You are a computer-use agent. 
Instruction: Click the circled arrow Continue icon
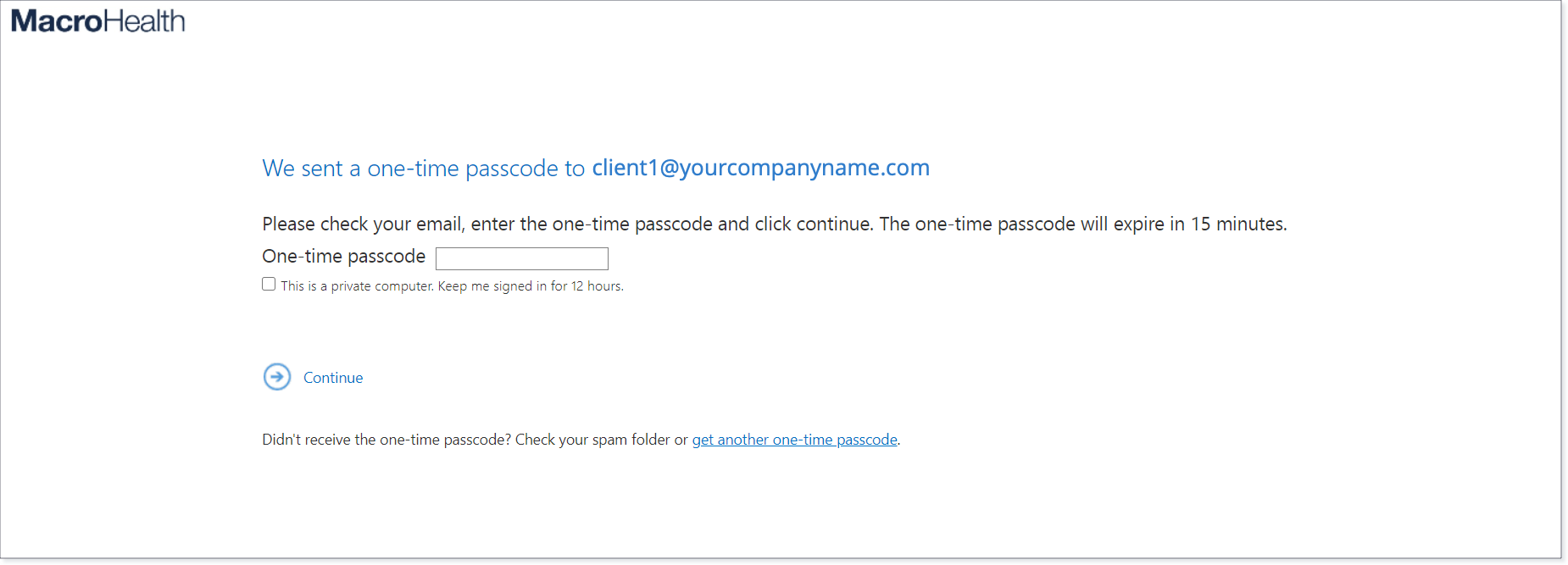click(x=277, y=377)
